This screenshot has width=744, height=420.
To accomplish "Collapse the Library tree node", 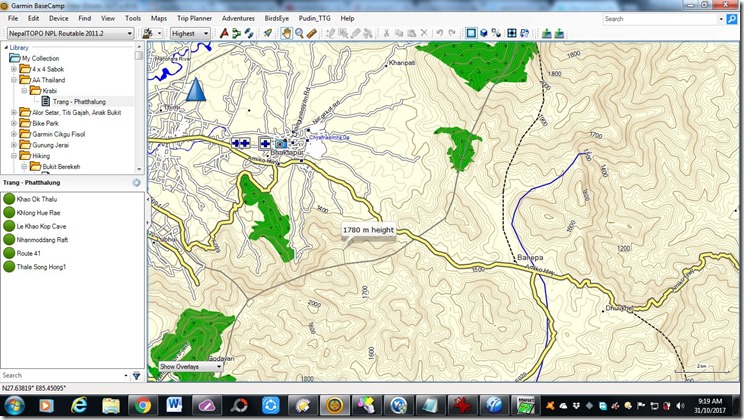I will click(x=6, y=47).
